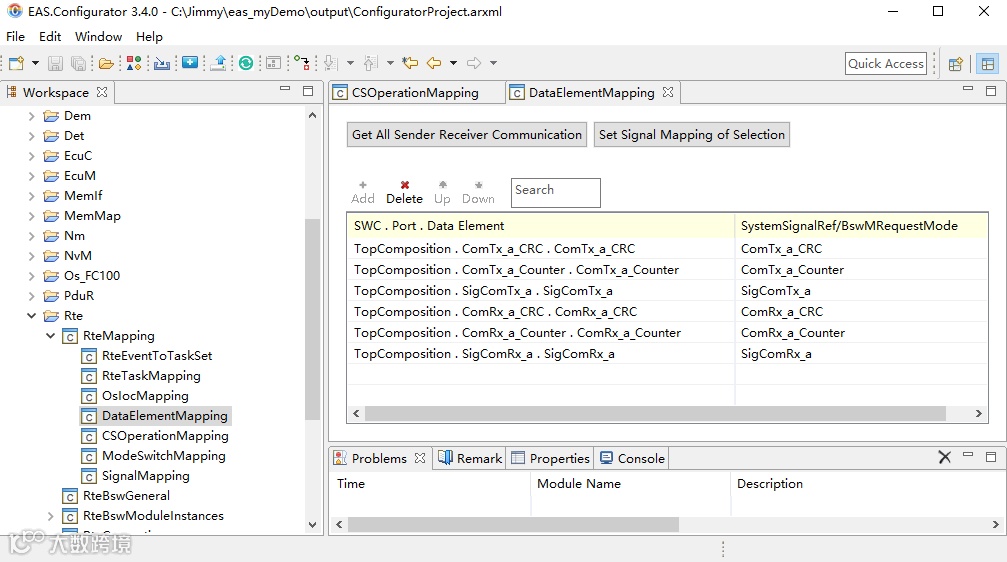The height and width of the screenshot is (562, 1007).
Task: Click the Next Annotation down arrow icon
Action: [331, 63]
